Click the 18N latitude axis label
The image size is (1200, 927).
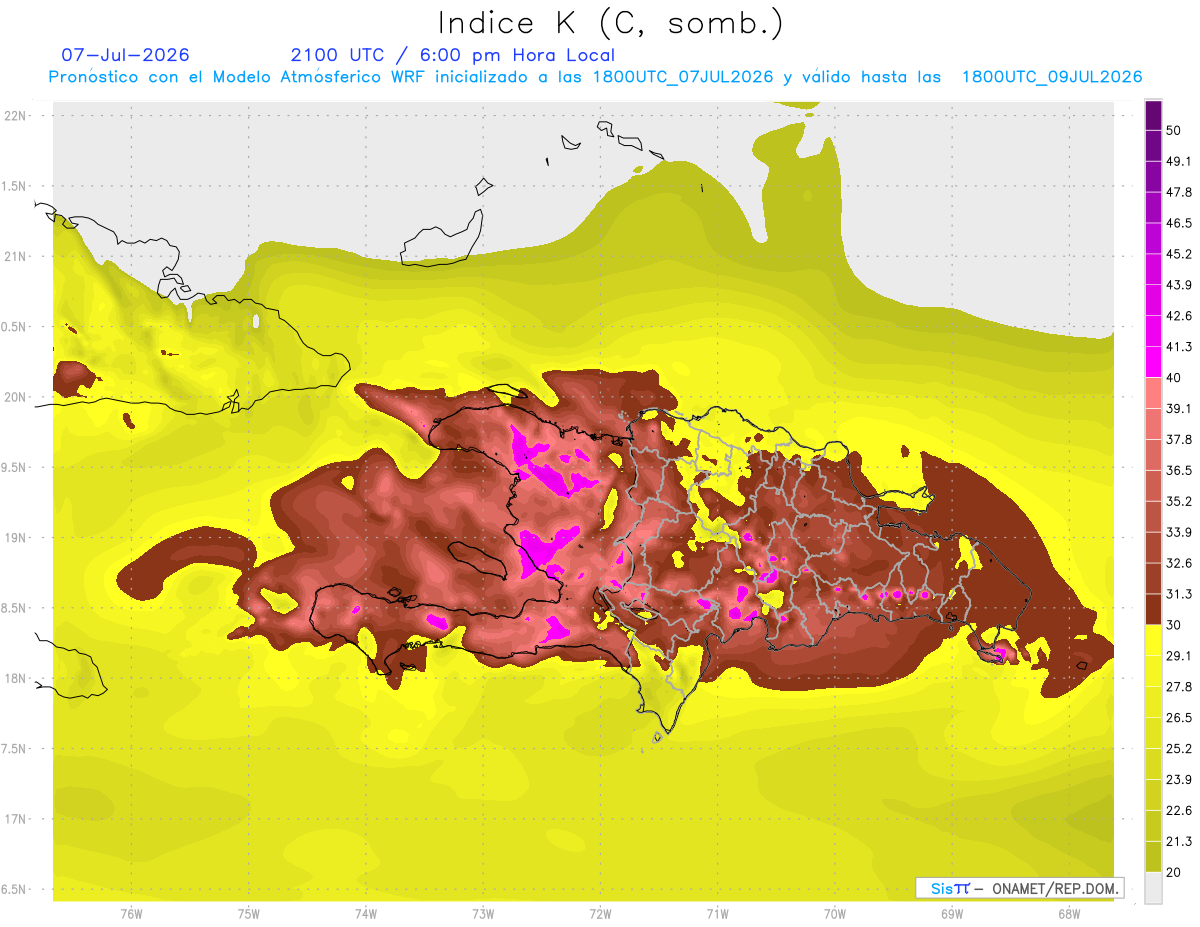coord(15,678)
